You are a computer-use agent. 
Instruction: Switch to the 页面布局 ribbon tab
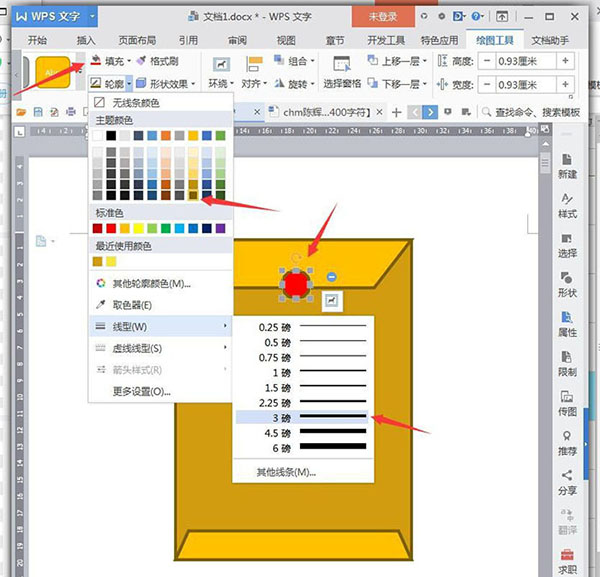click(x=137, y=40)
